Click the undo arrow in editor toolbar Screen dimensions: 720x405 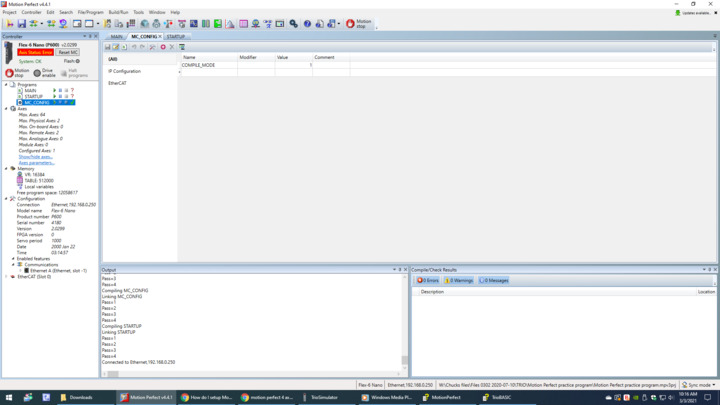[x=134, y=47]
